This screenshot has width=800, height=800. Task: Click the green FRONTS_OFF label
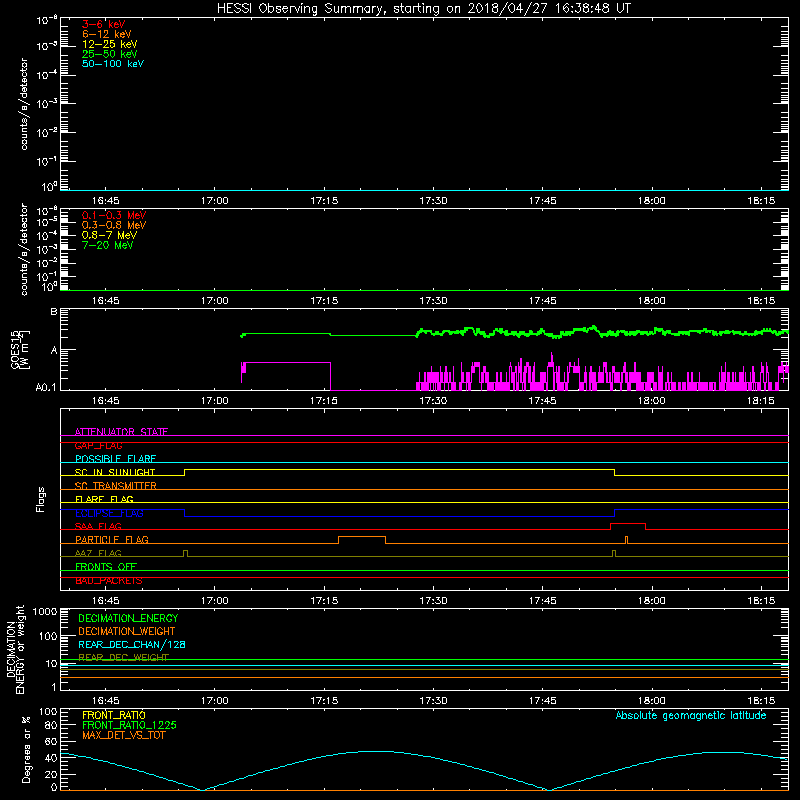coord(106,566)
